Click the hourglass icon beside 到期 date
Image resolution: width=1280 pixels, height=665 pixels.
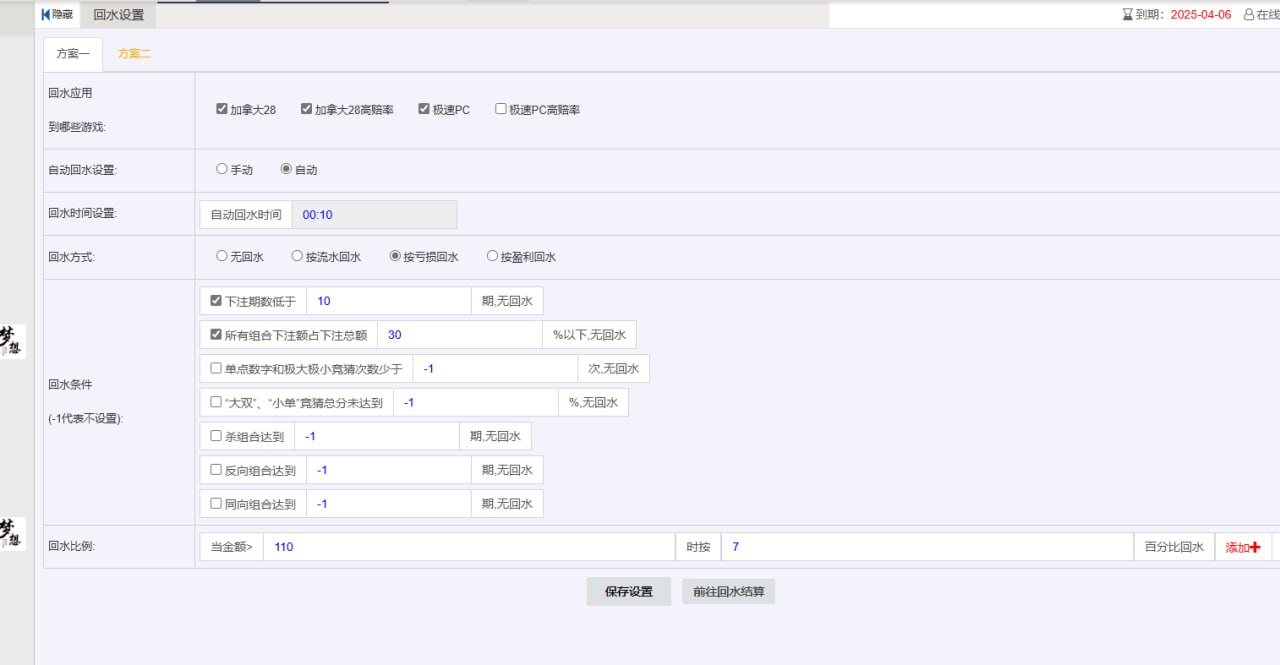point(1125,14)
